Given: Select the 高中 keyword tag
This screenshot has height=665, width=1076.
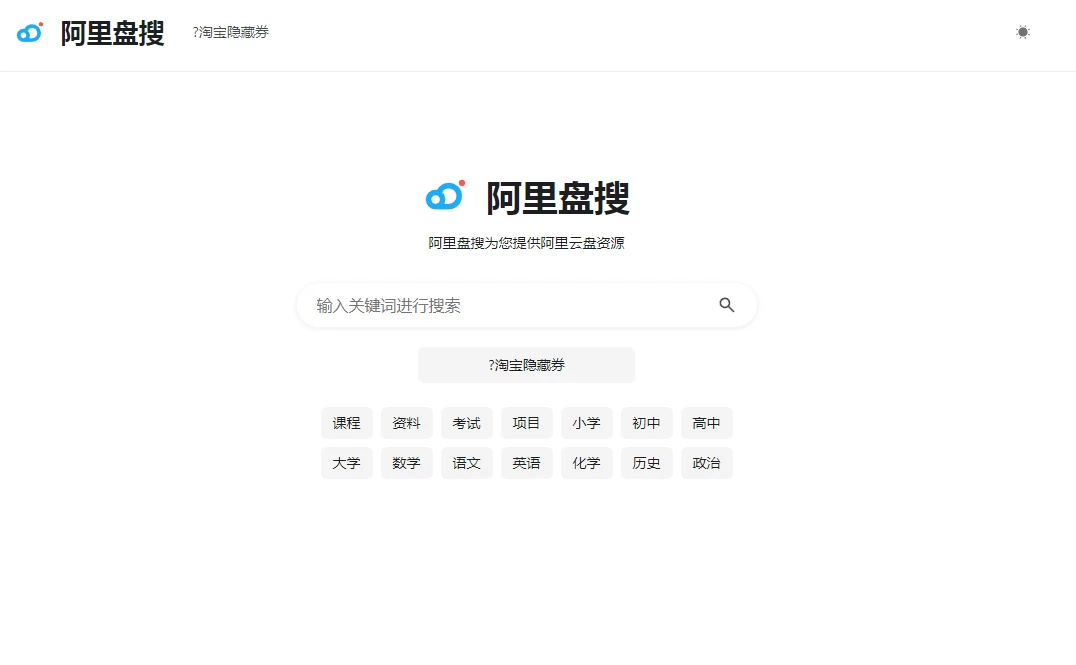Looking at the screenshot, I should pos(706,422).
